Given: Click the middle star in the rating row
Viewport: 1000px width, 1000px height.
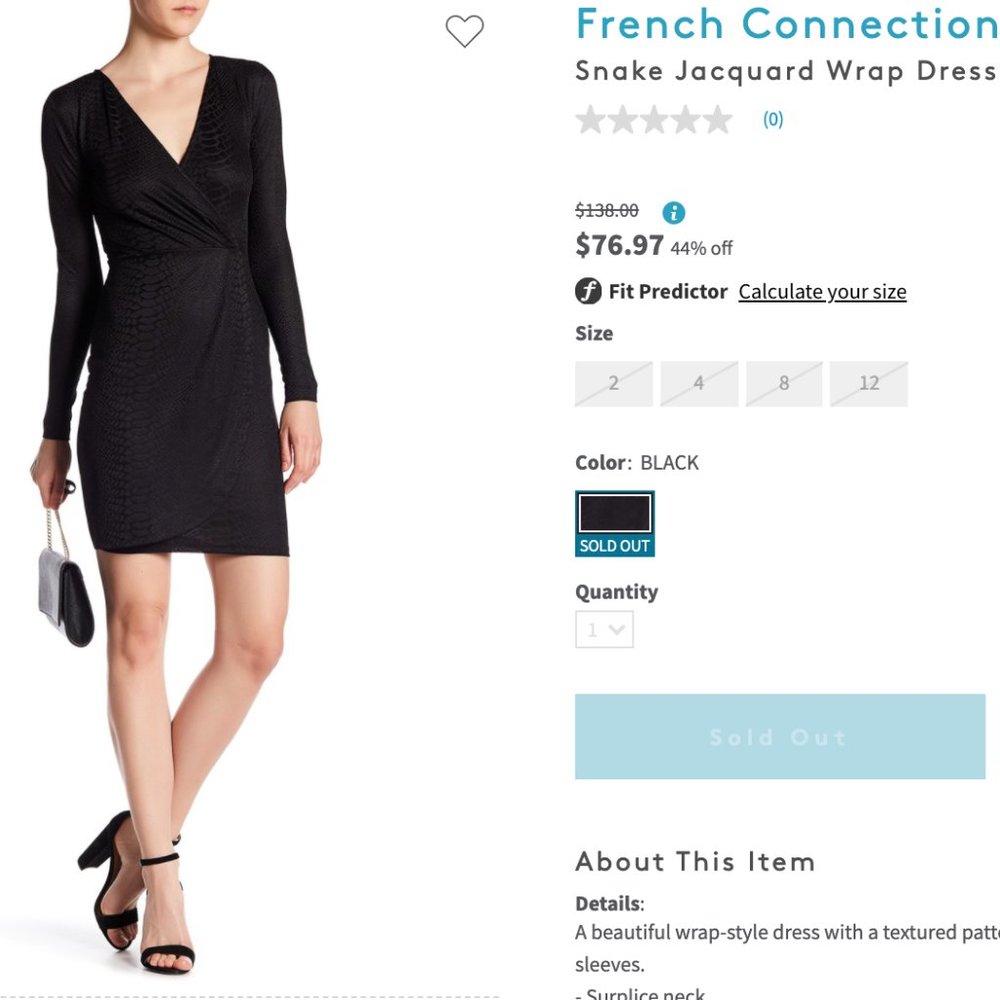Looking at the screenshot, I should (656, 119).
